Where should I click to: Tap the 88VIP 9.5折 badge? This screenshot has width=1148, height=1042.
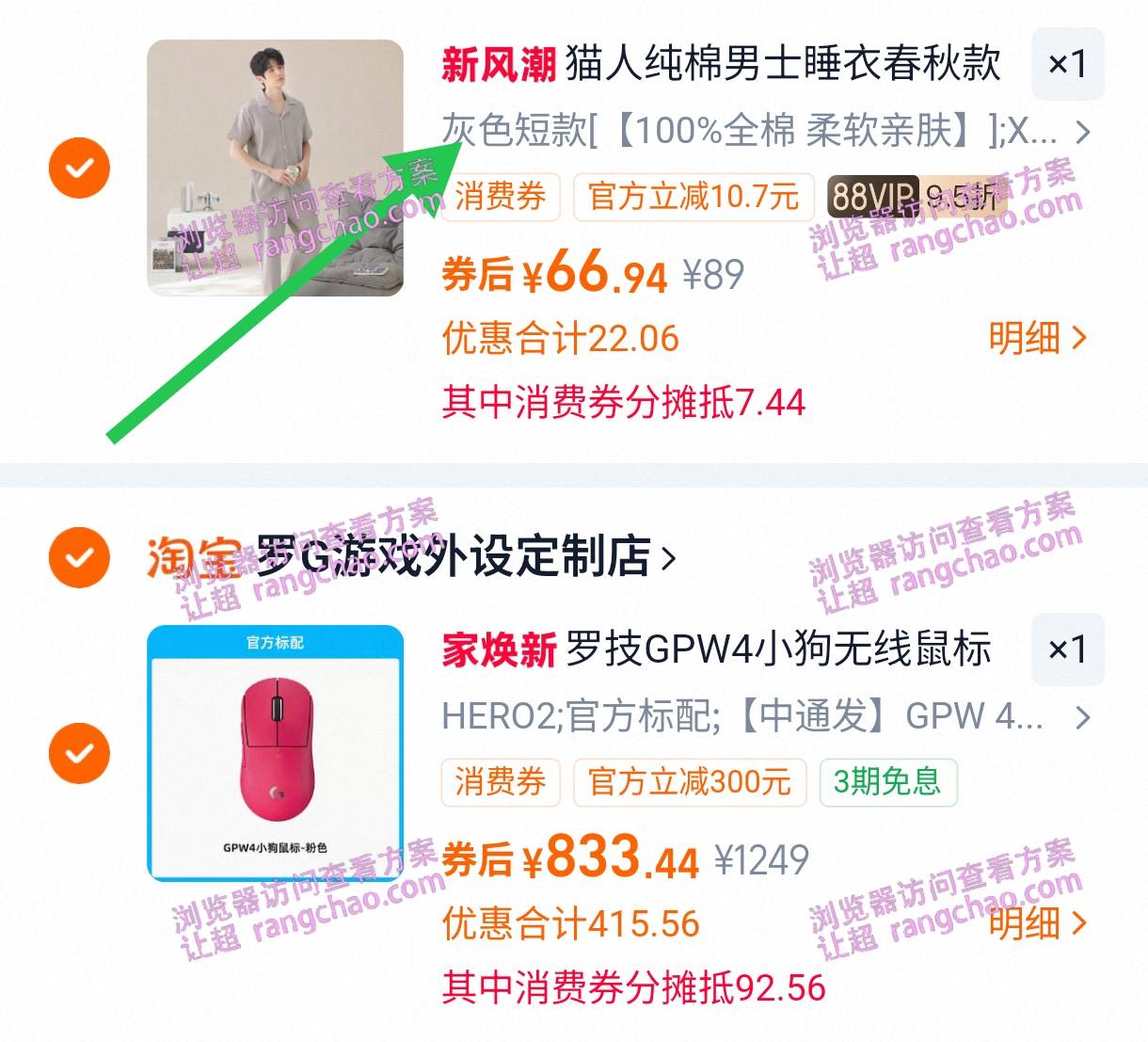click(x=917, y=197)
